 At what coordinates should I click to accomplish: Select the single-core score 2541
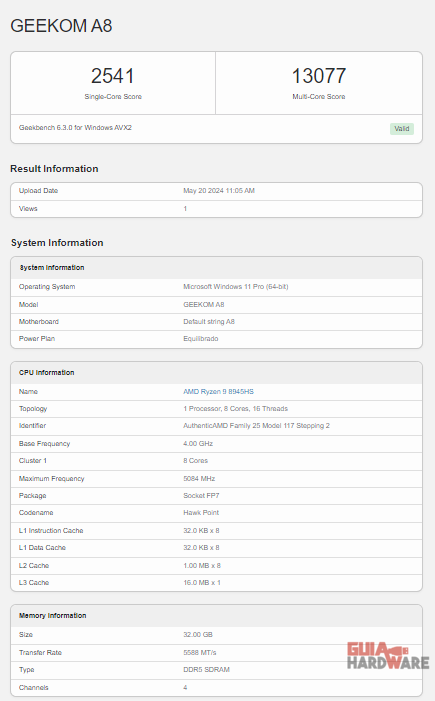pyautogui.click(x=113, y=76)
